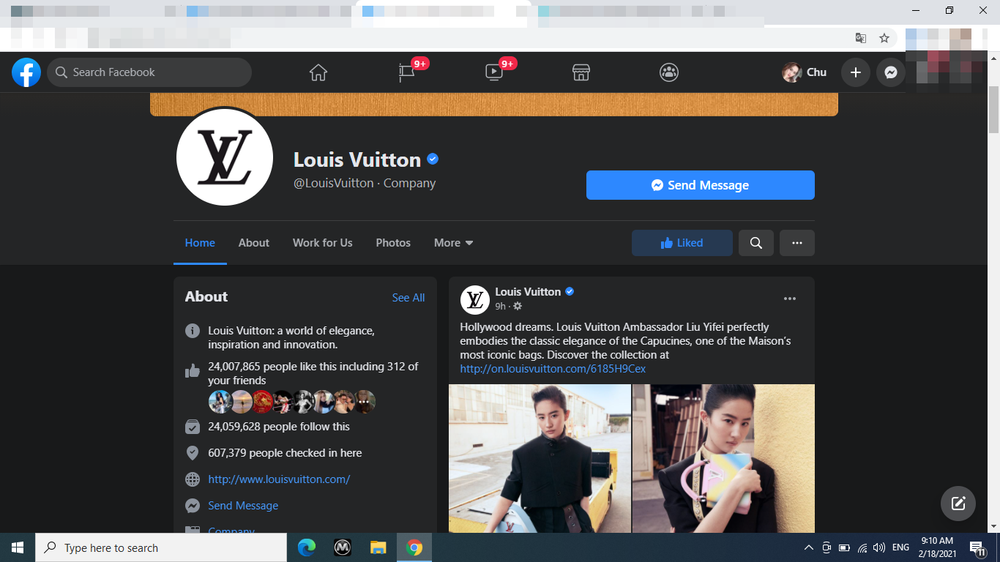Click the page vertical scrollbar thumb
The height and width of the screenshot is (562, 1000).
tap(993, 108)
